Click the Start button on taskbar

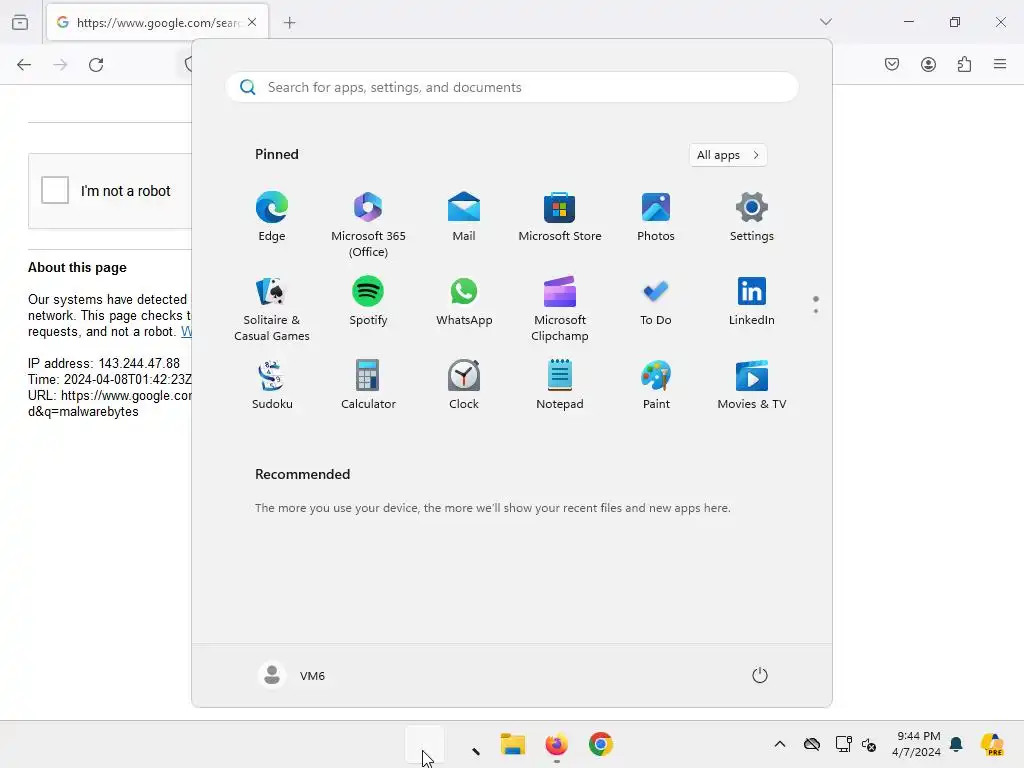pyautogui.click(x=424, y=744)
